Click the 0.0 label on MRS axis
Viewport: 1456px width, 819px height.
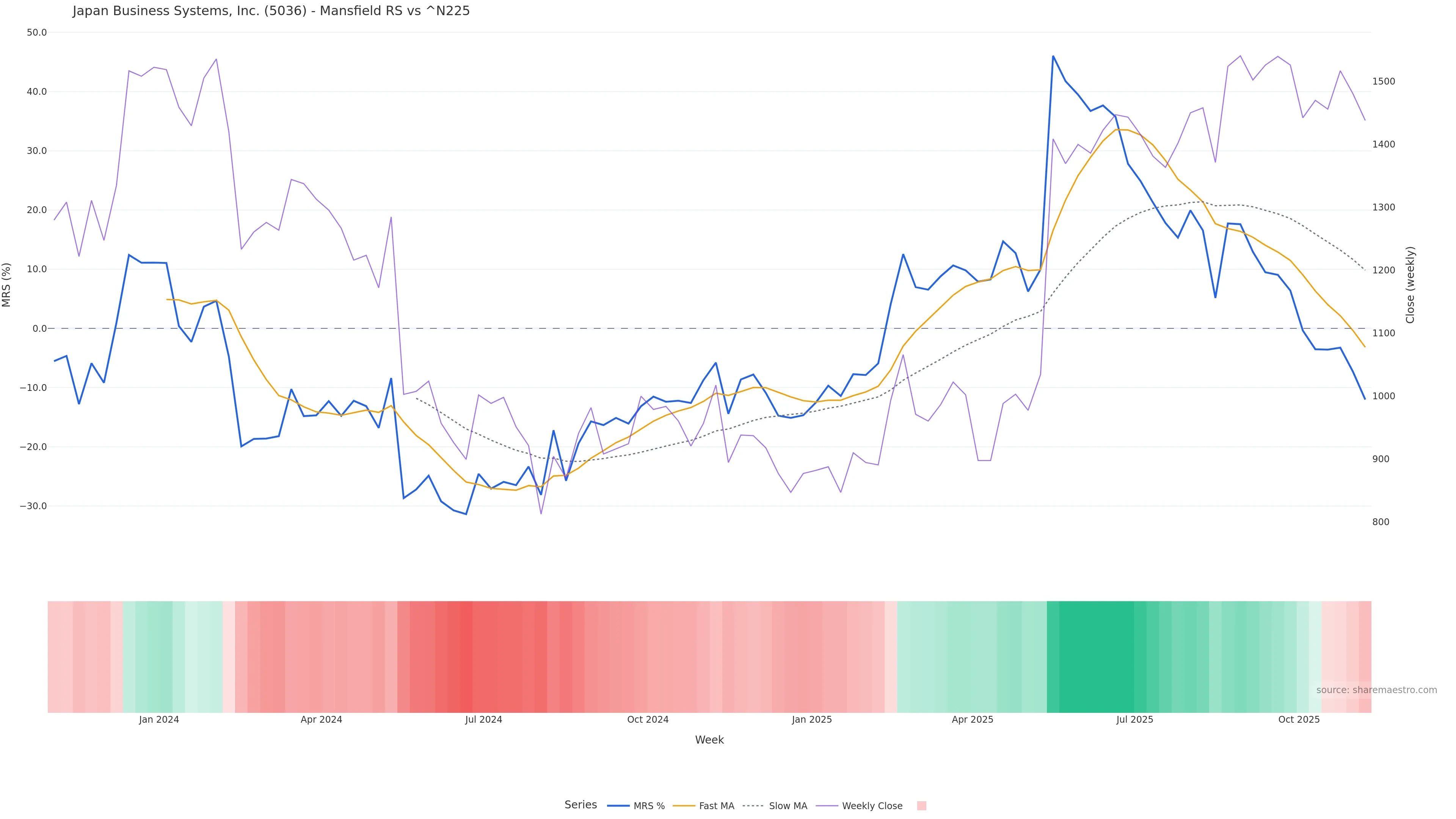(39, 328)
